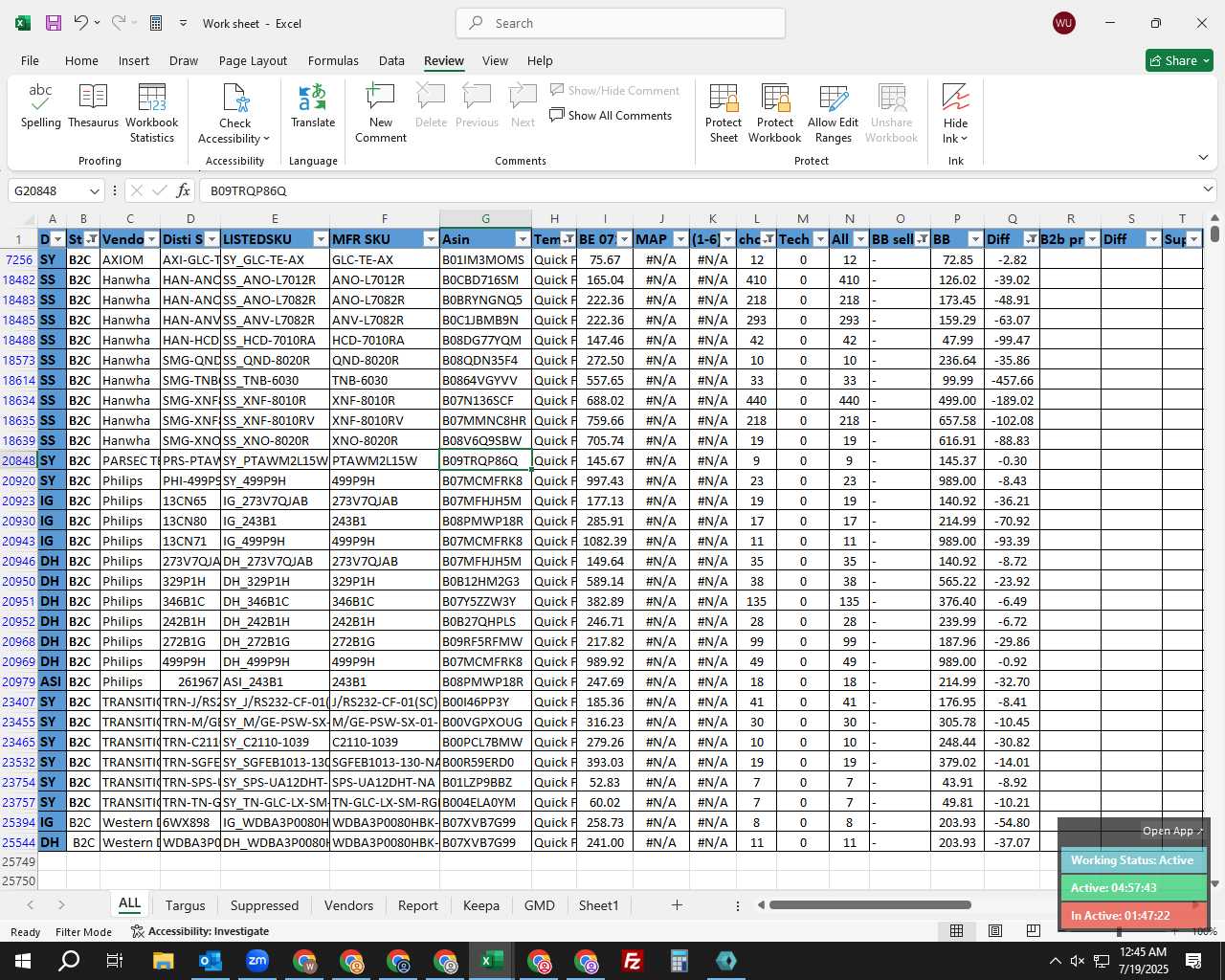This screenshot has width=1225, height=980.
Task: Add a New Comment
Action: click(381, 113)
